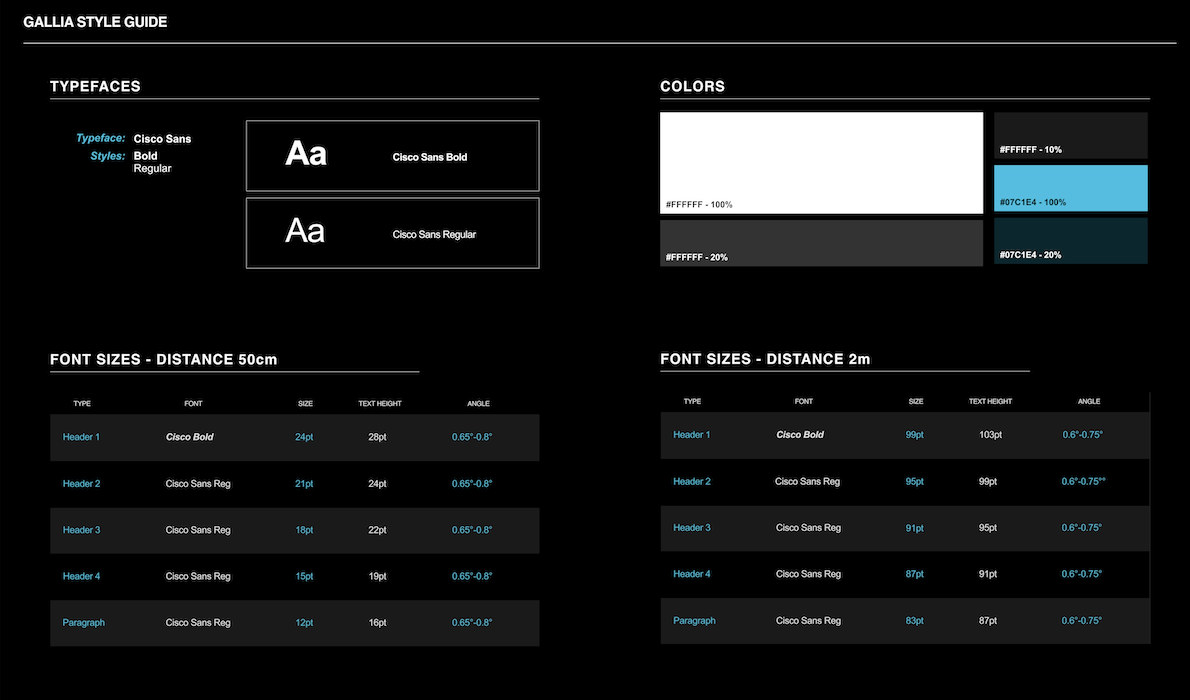Click the 21pt size value
Screen dimensions: 1190x700
(x=304, y=484)
